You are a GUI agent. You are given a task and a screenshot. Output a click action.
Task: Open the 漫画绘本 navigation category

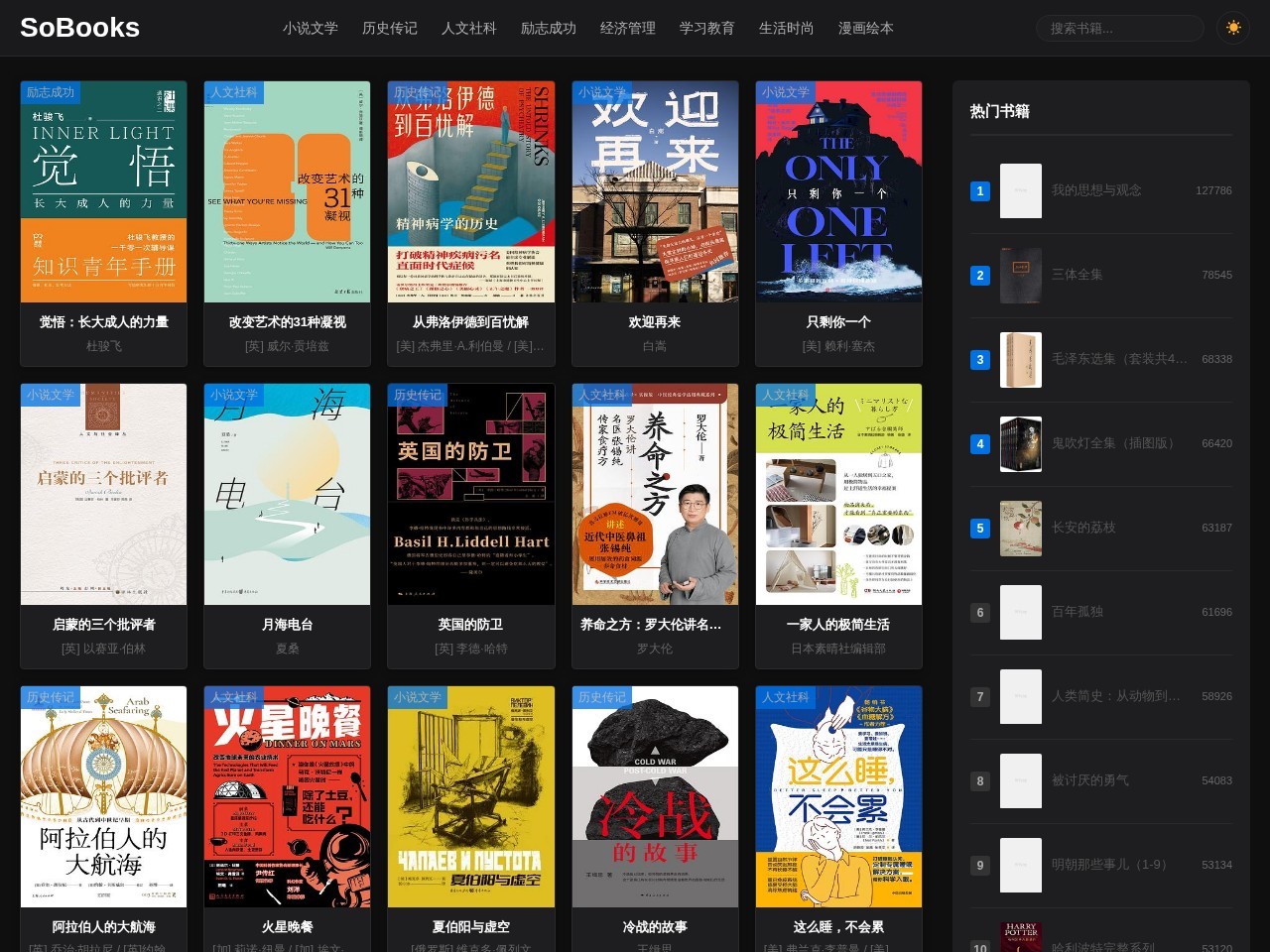click(x=866, y=28)
